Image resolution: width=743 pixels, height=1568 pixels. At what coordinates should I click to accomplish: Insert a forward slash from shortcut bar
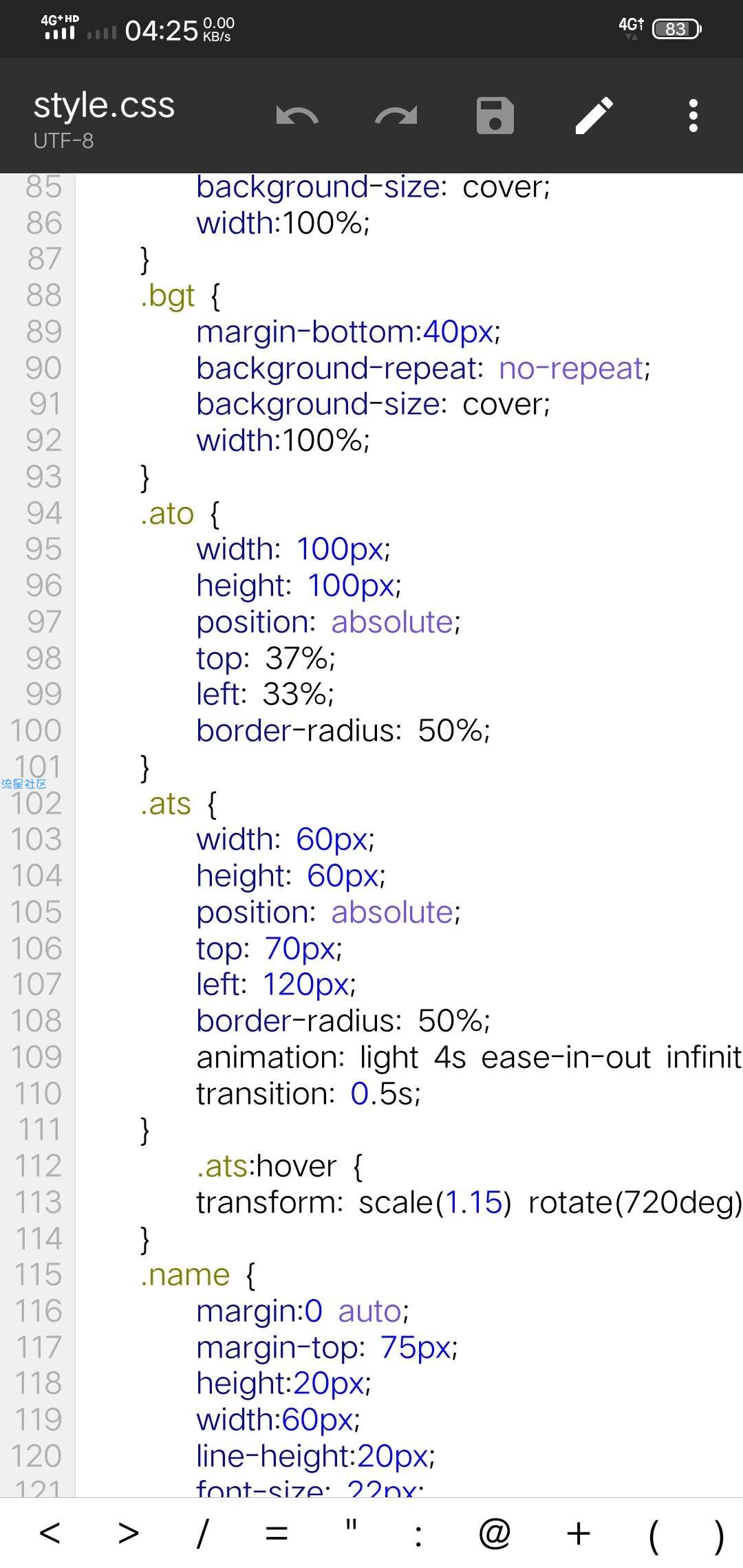(202, 1533)
